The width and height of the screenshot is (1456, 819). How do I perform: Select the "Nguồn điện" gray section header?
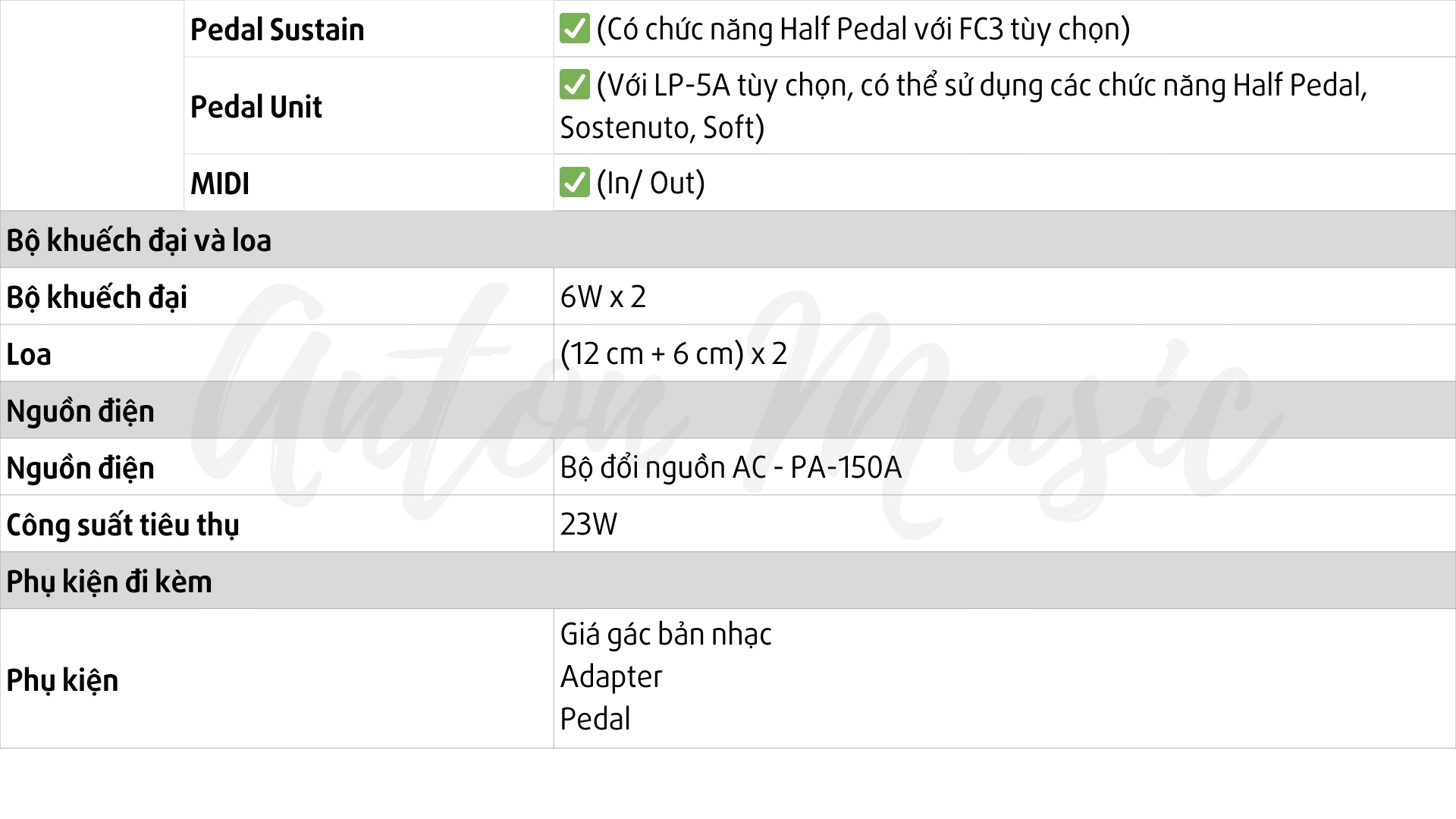(x=80, y=411)
